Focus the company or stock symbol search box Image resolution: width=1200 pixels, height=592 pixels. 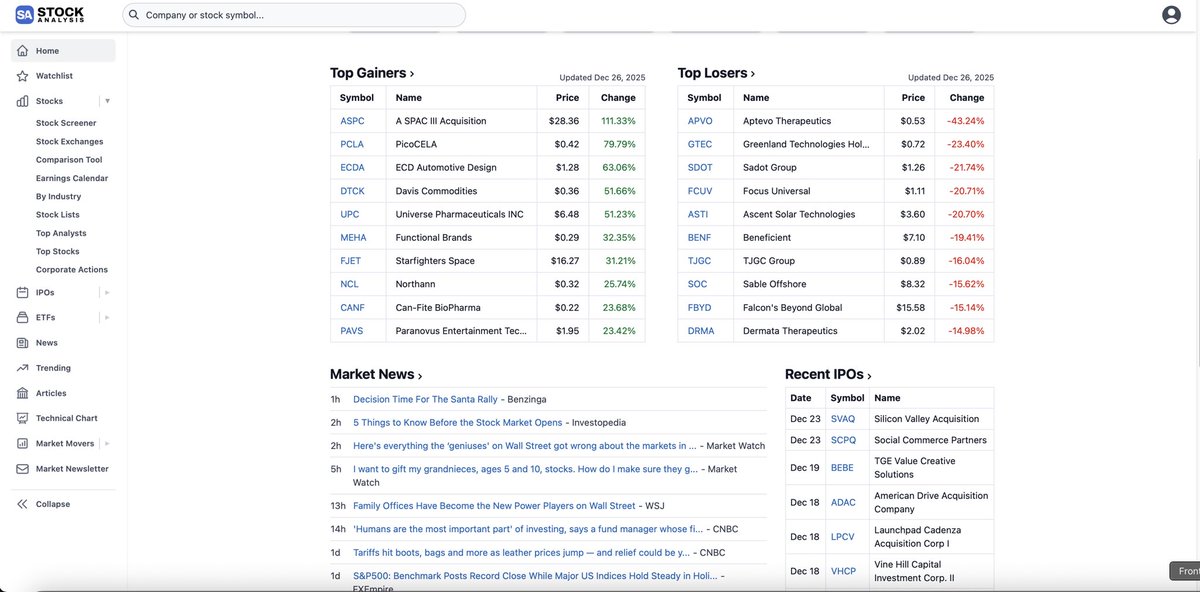[294, 15]
